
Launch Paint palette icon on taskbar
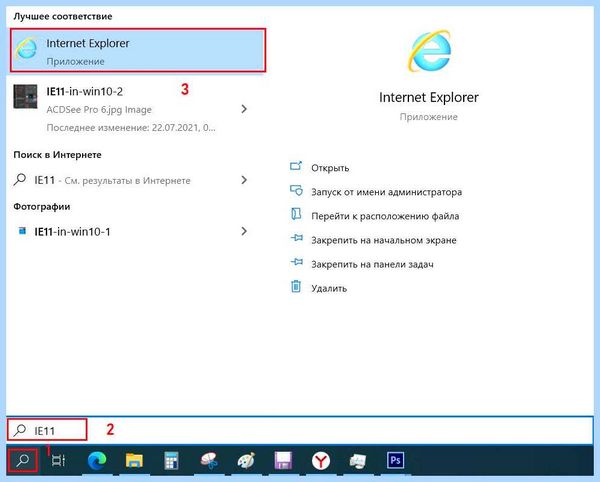pyautogui.click(x=246, y=460)
